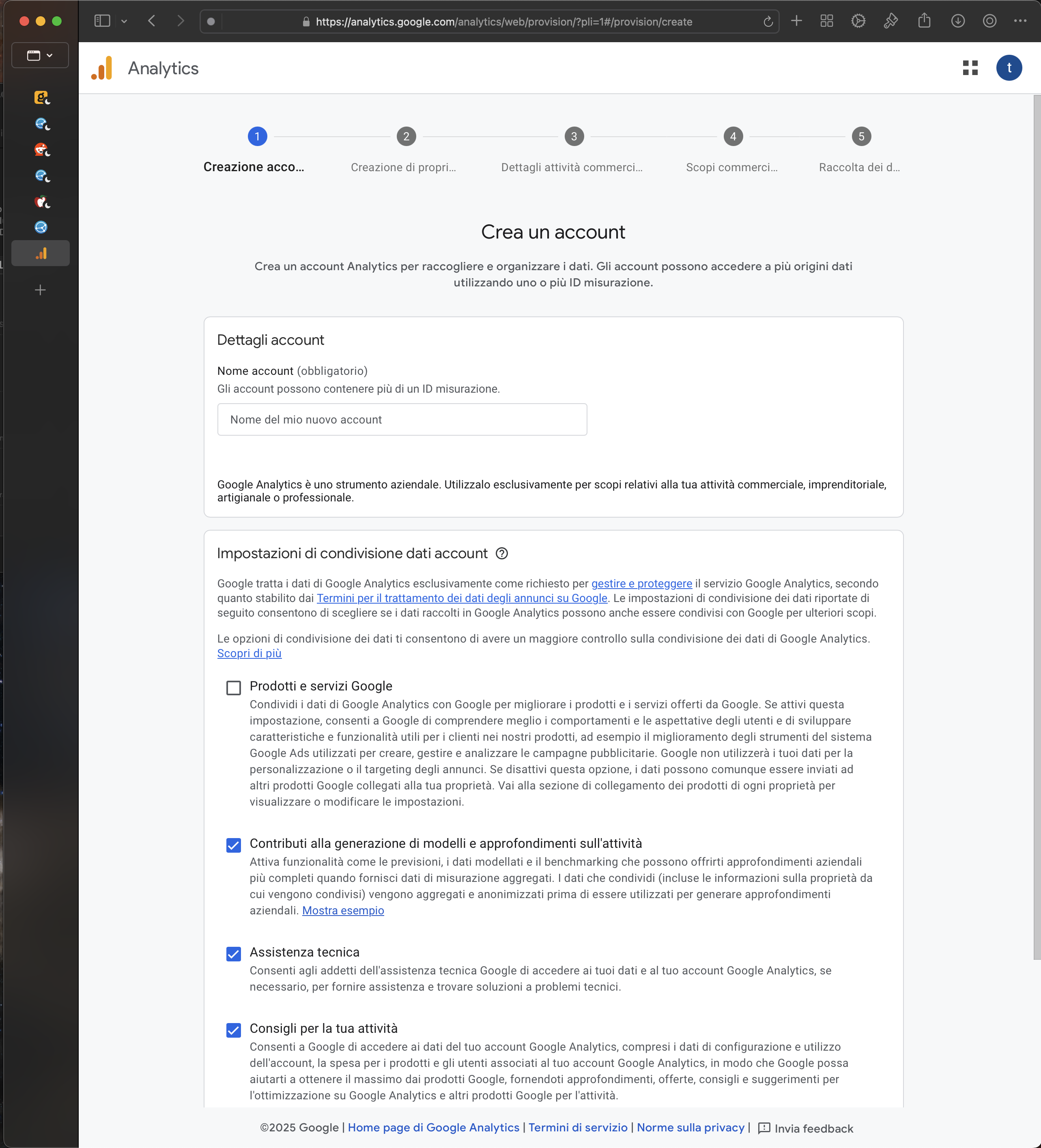The height and width of the screenshot is (1148, 1041).
Task: Uncheck the Assistenza tecnica checkbox
Action: [234, 954]
